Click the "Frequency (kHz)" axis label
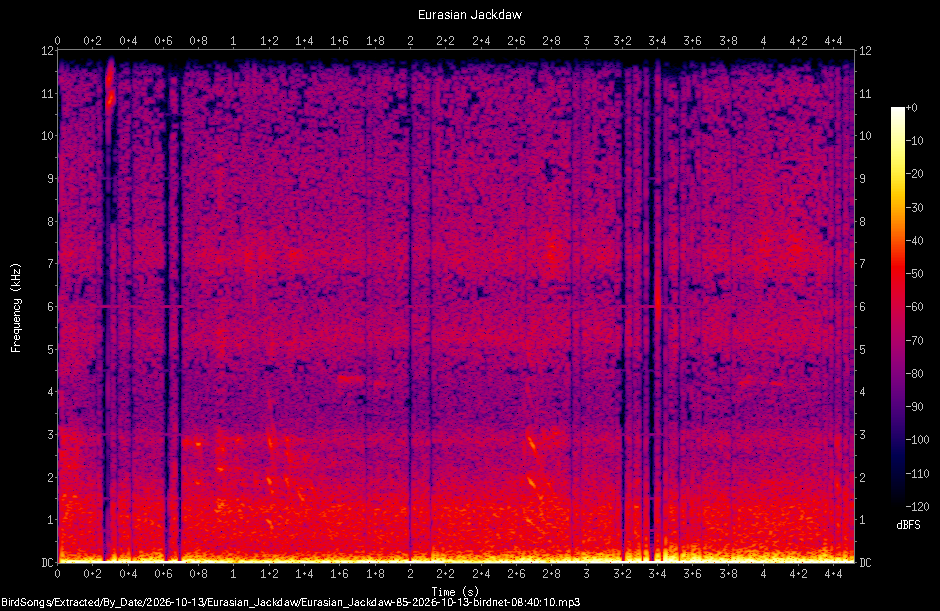940x611 pixels. tap(16, 308)
